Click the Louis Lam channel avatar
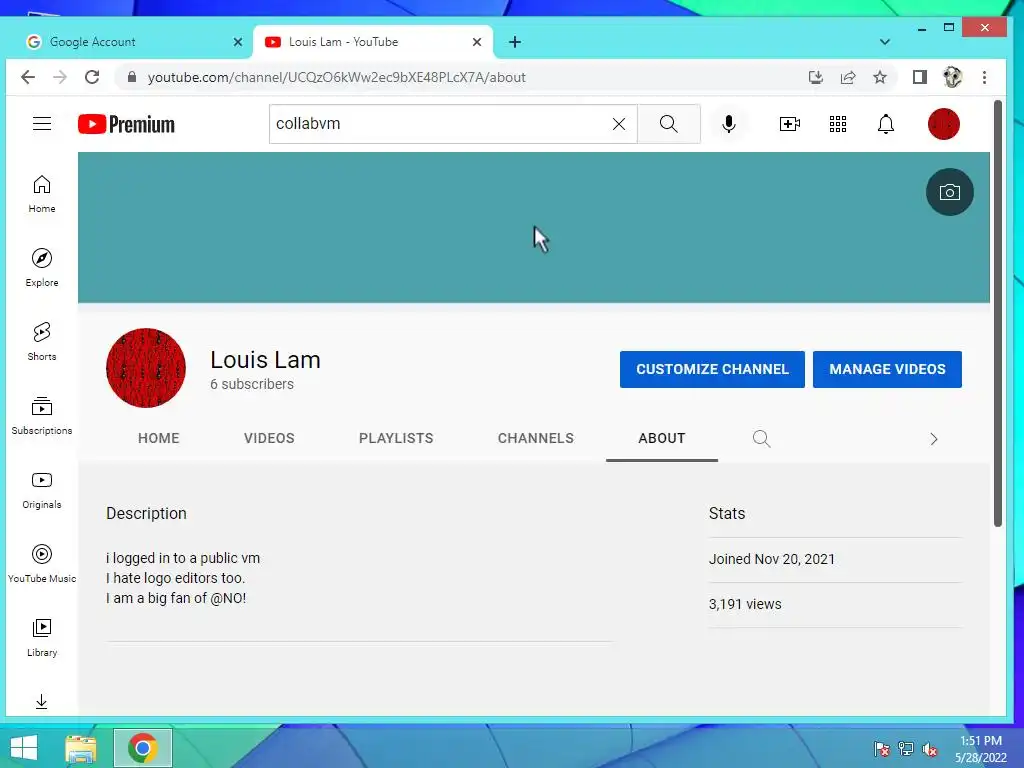Viewport: 1024px width, 768px height. click(x=146, y=368)
